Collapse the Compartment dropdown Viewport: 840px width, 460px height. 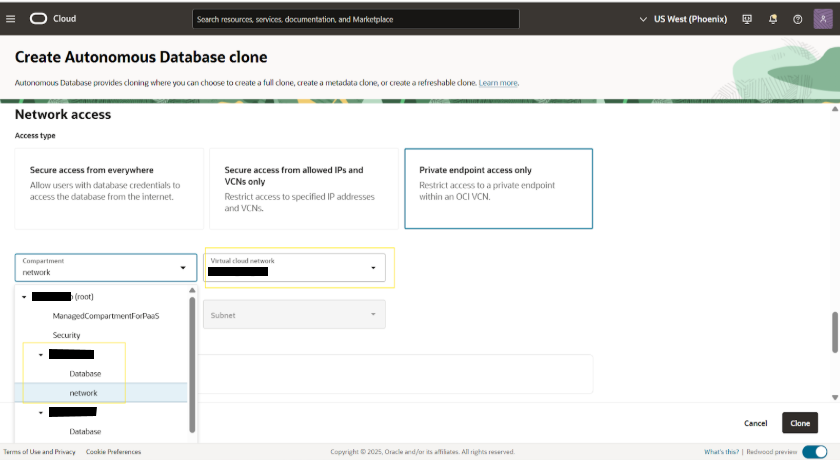182,267
